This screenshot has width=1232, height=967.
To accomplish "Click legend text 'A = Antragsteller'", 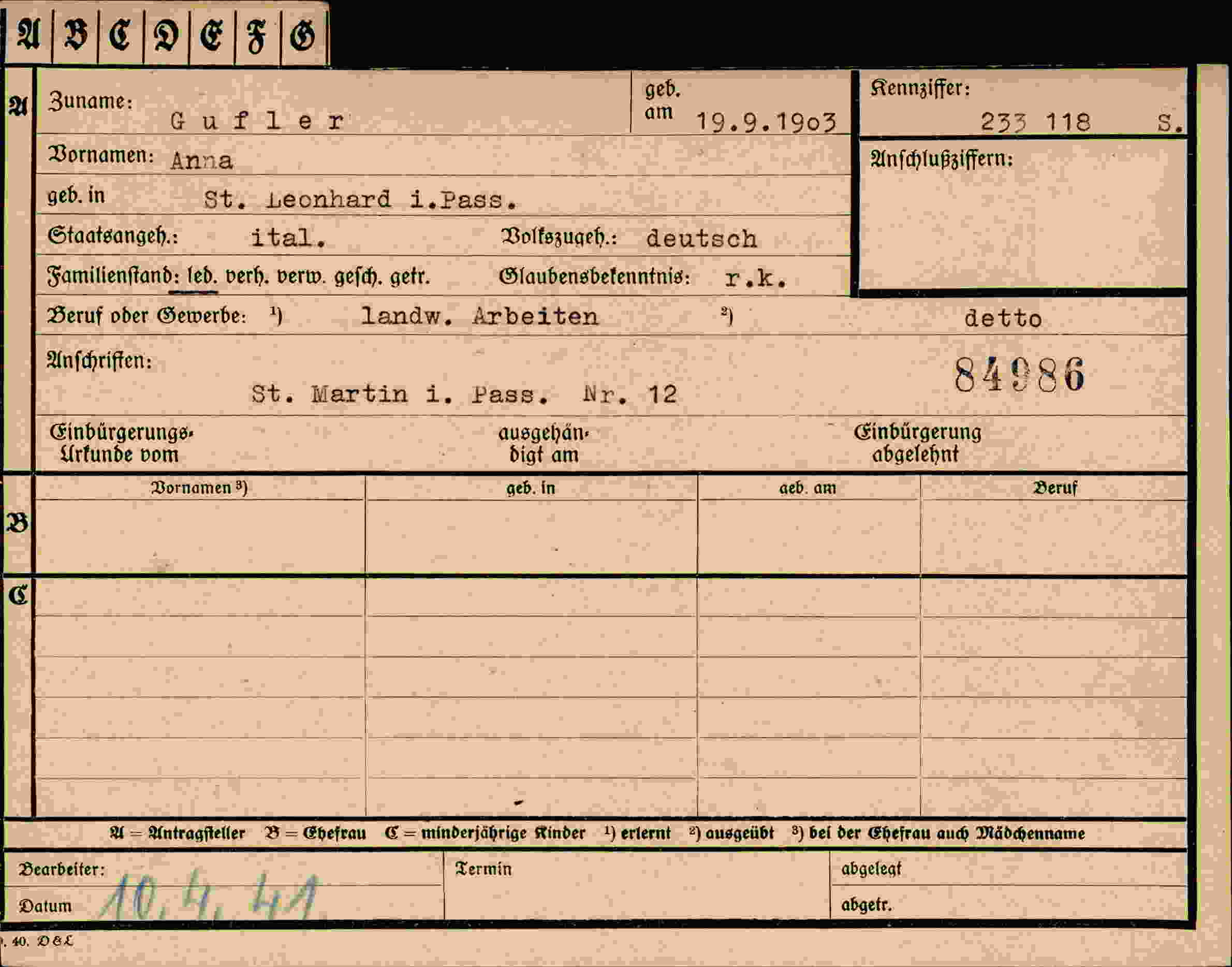I will click(177, 833).
